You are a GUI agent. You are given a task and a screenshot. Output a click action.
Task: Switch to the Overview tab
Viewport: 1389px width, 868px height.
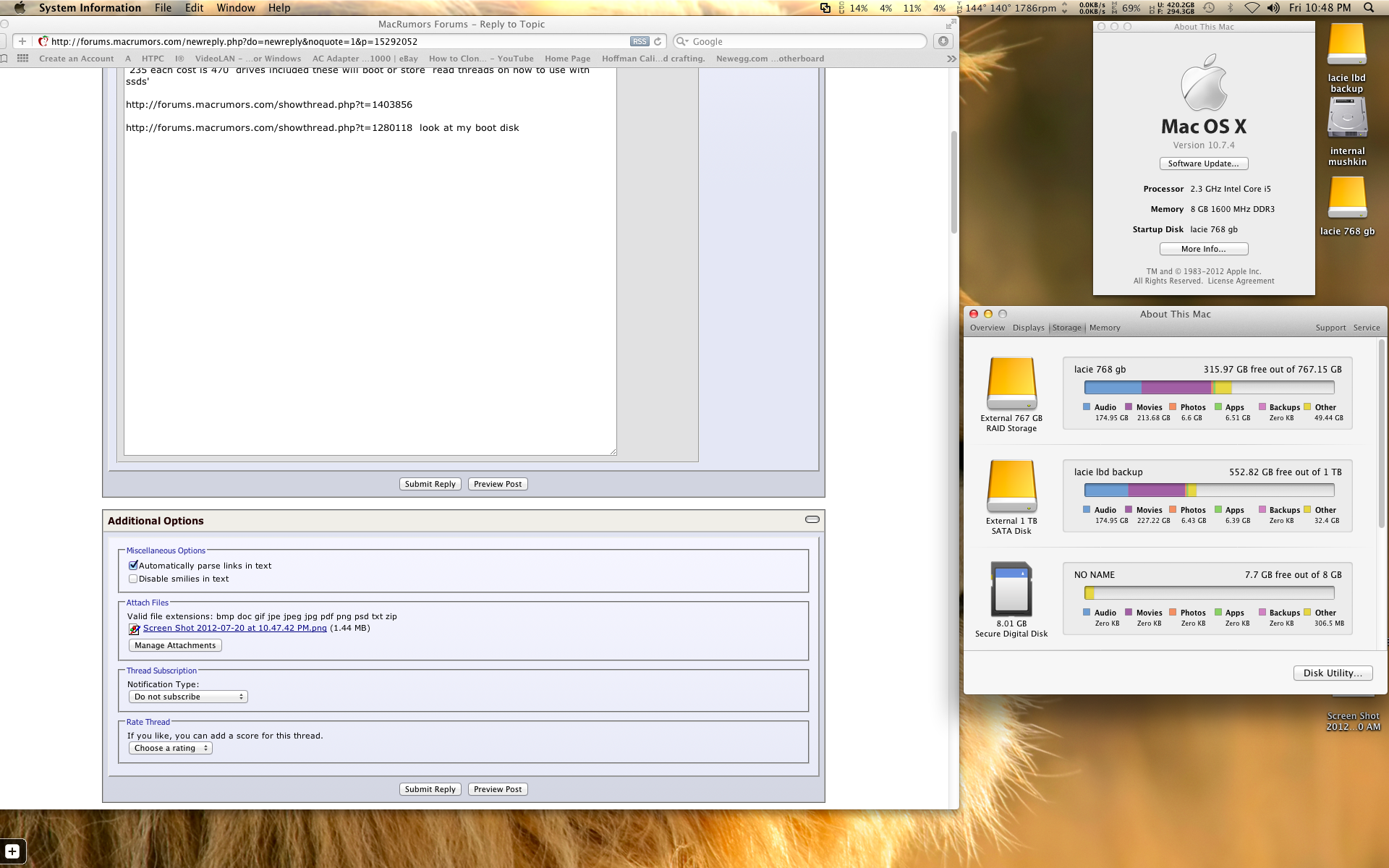pos(987,328)
